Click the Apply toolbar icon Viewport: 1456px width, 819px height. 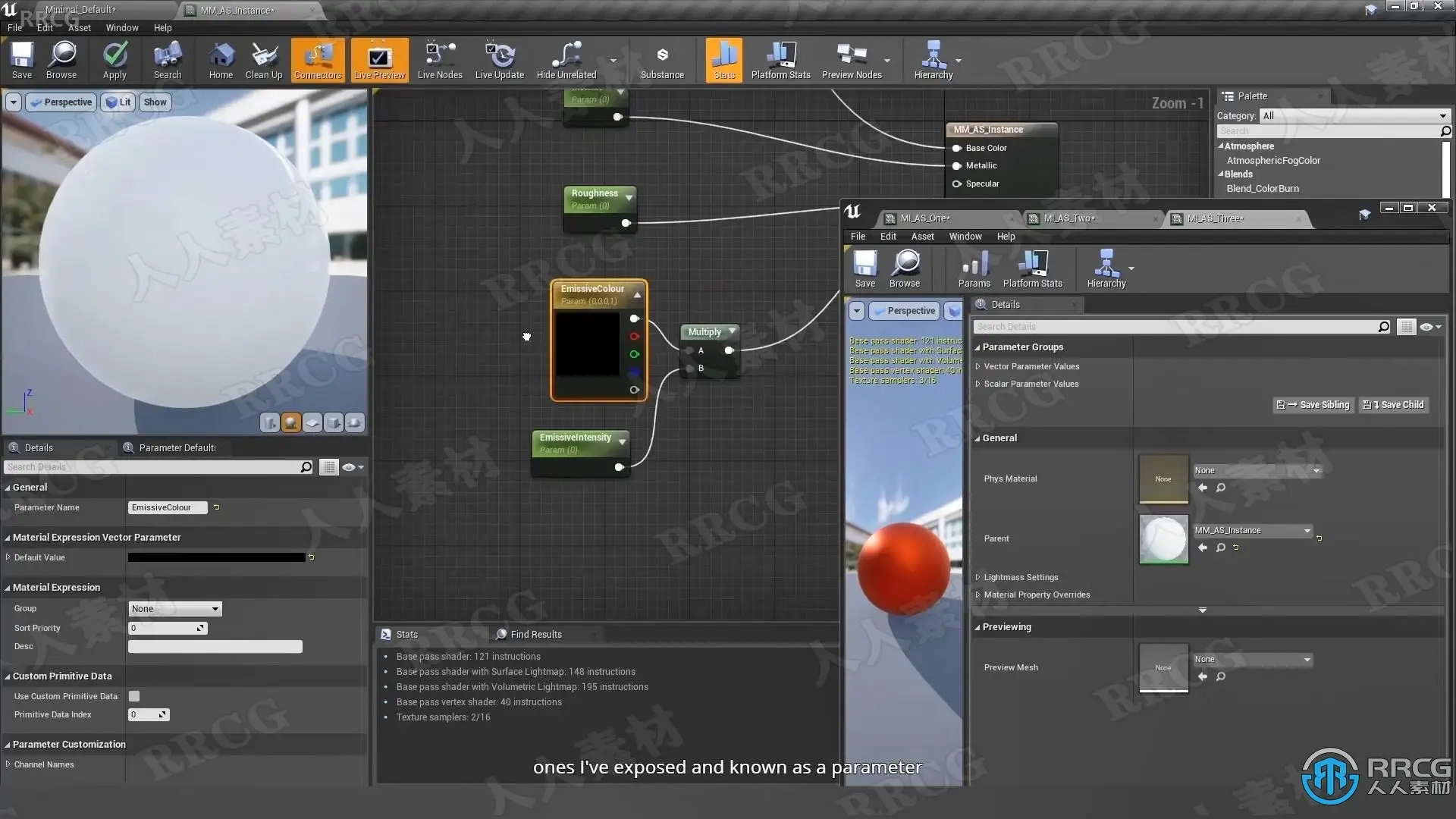(x=115, y=60)
